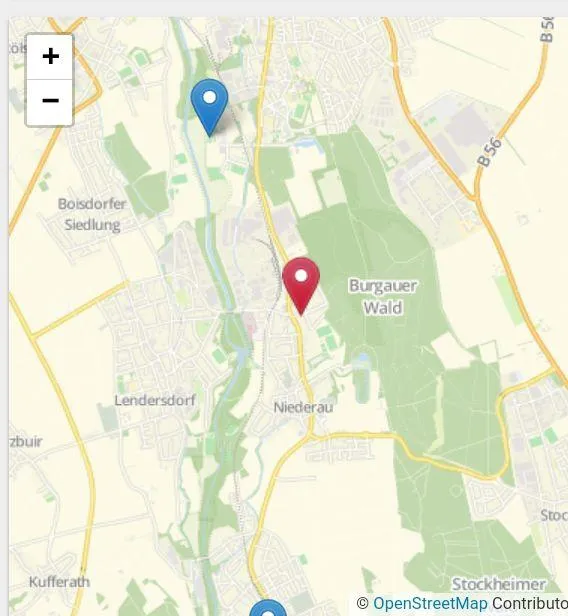
Task: Click the grey industrial area near B 56
Action: click(x=464, y=130)
